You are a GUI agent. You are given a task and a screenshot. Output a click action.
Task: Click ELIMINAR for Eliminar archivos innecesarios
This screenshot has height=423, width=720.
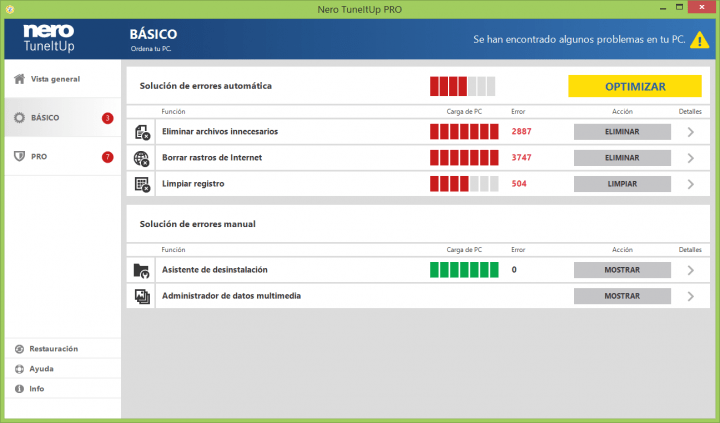622,132
